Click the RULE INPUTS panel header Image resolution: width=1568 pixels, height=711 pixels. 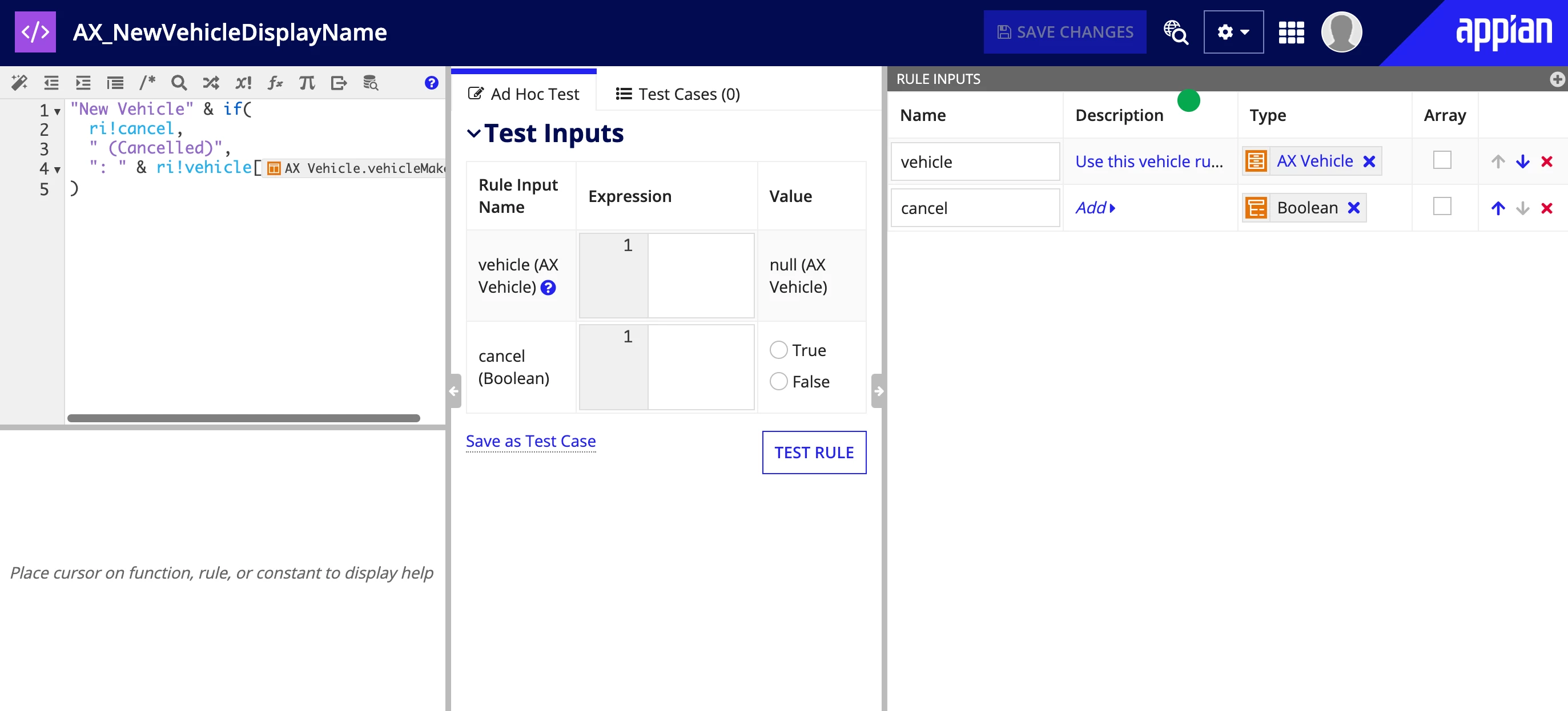click(x=1227, y=79)
